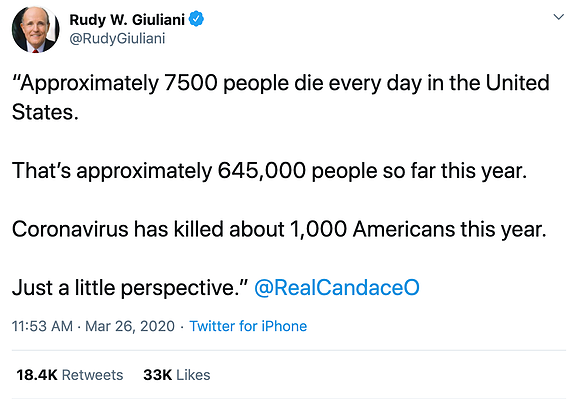The width and height of the screenshot is (569, 399).
Task: Click the 'Just a little perspective' text
Action: click(x=130, y=287)
